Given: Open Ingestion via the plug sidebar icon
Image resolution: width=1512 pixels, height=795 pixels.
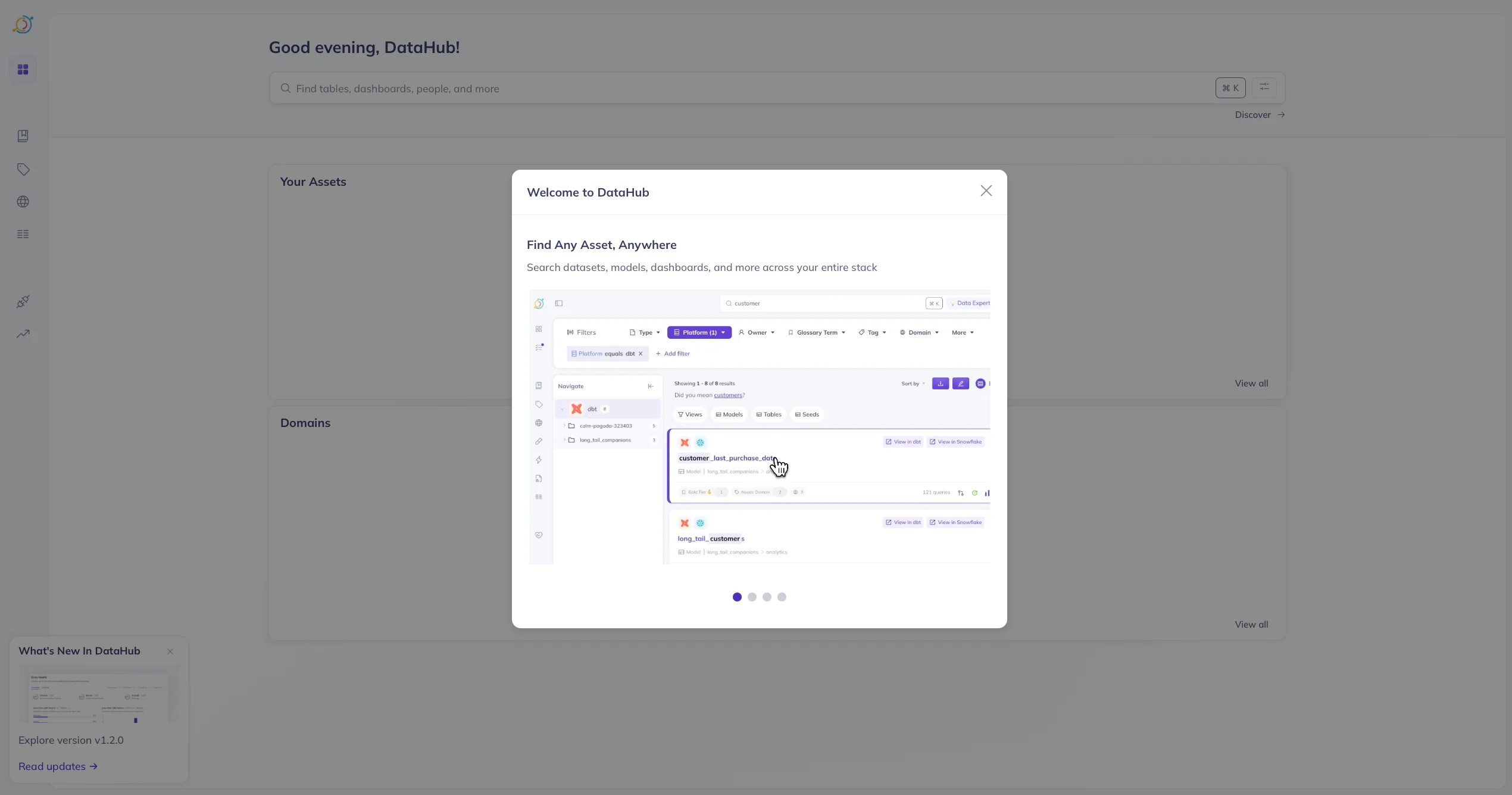Looking at the screenshot, I should [23, 301].
